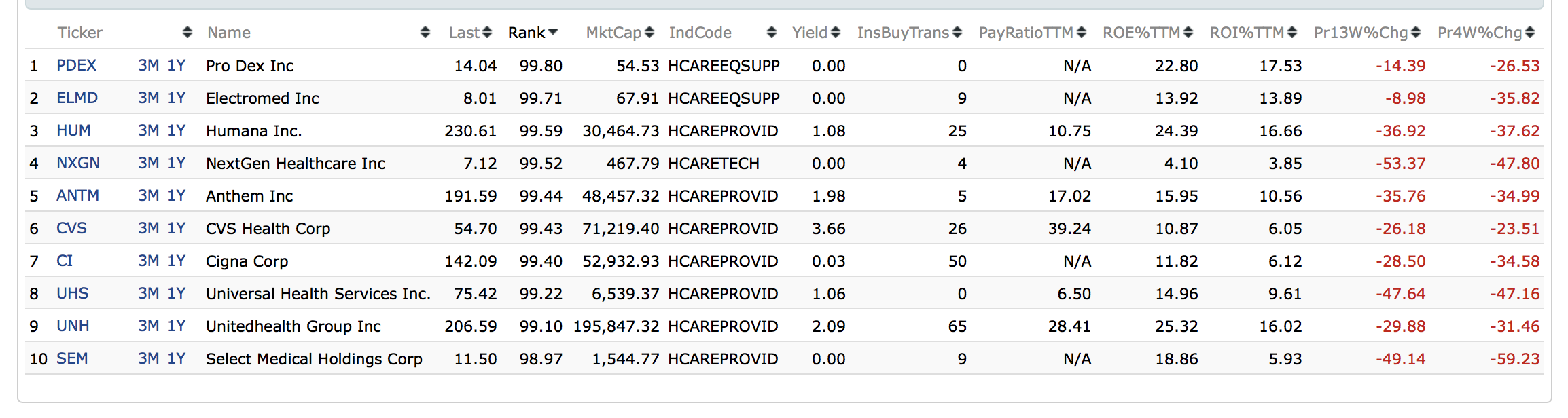
Task: Select the Cigna Corp name cell
Action: coord(247,261)
